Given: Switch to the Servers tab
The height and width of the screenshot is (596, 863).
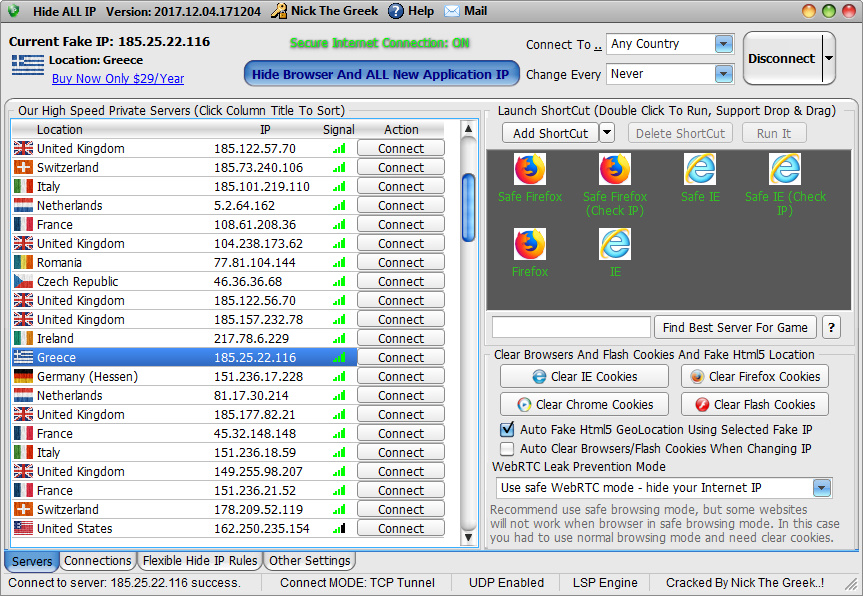Looking at the screenshot, I should coord(32,561).
